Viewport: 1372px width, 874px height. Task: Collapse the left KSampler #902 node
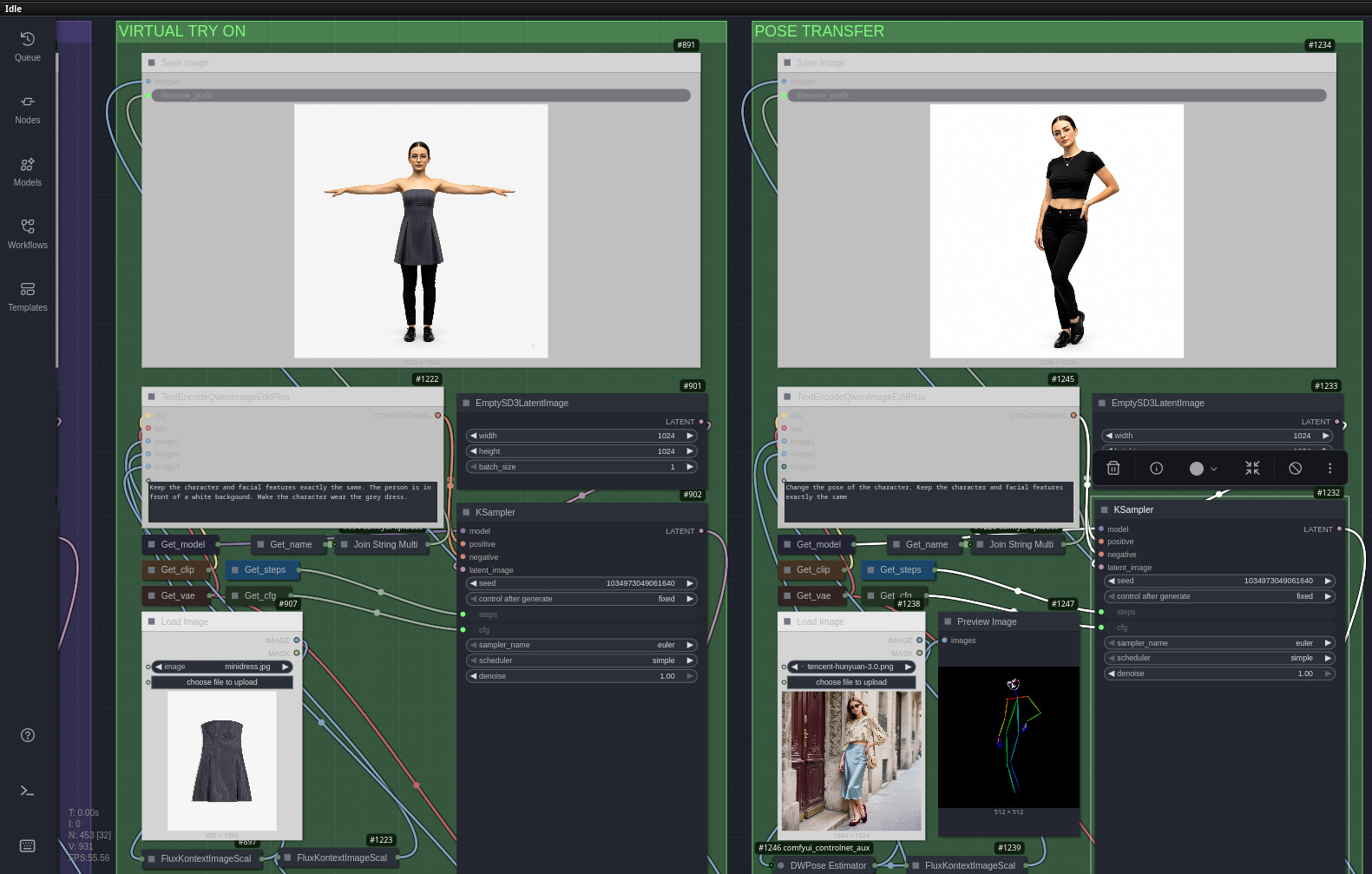point(466,512)
